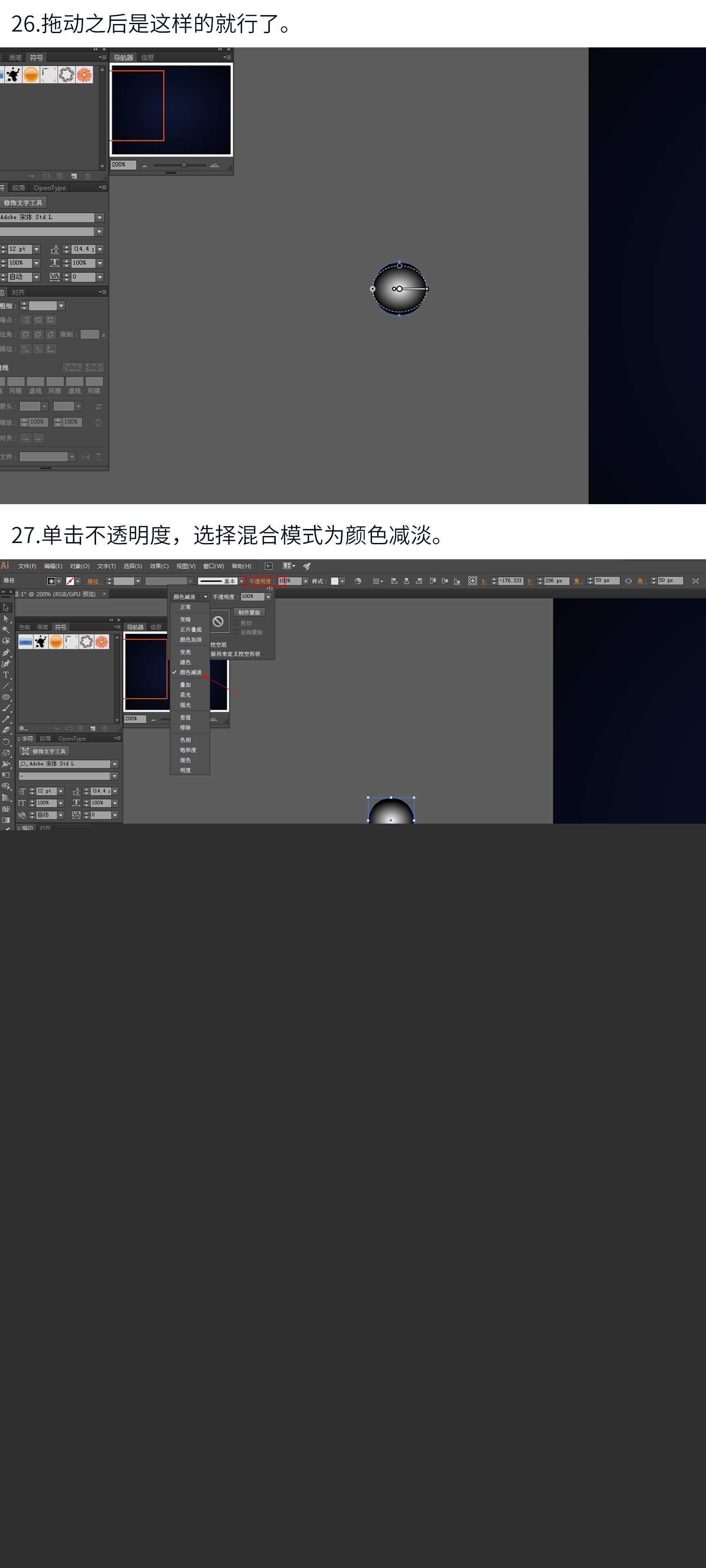Screen dimensions: 706x1568
Task: Click the 不透明度 link in control bar
Action: coord(261,581)
